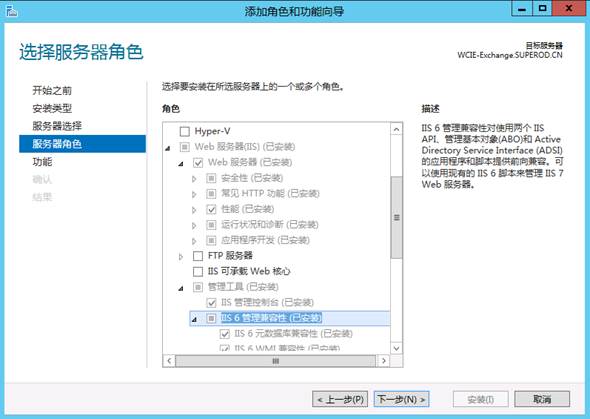The width and height of the screenshot is (590, 419).
Task: Check IIS 可承载 Web 核心 checkbox
Action: point(198,272)
